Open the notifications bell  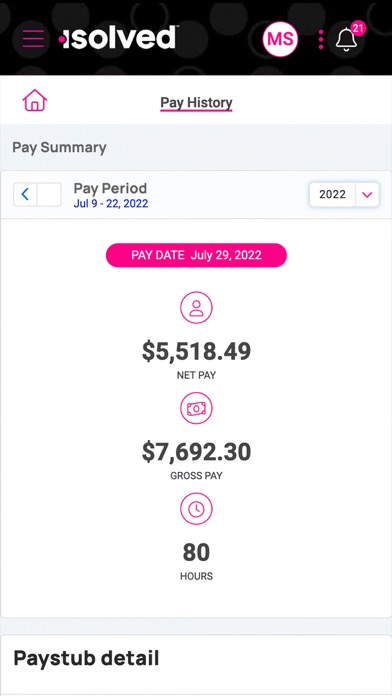point(346,40)
